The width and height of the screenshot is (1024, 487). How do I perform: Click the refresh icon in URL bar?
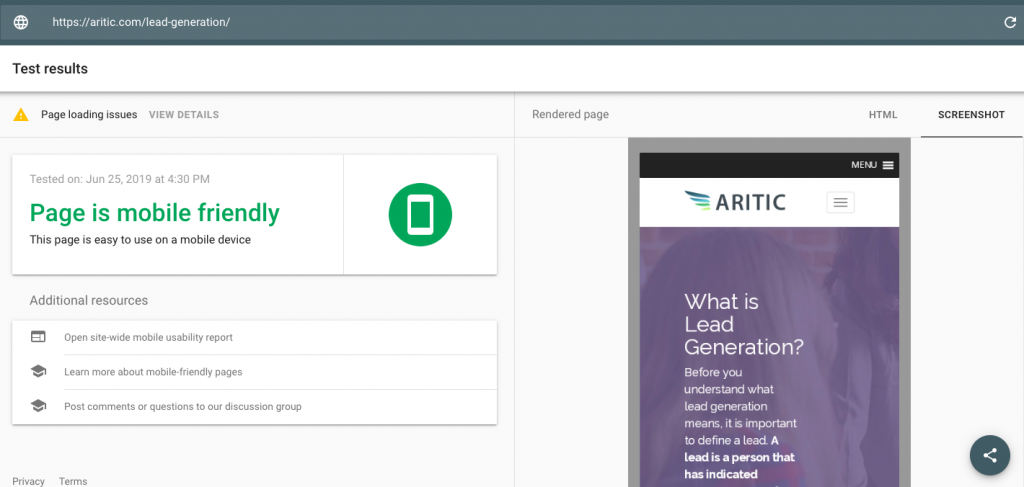[1010, 22]
